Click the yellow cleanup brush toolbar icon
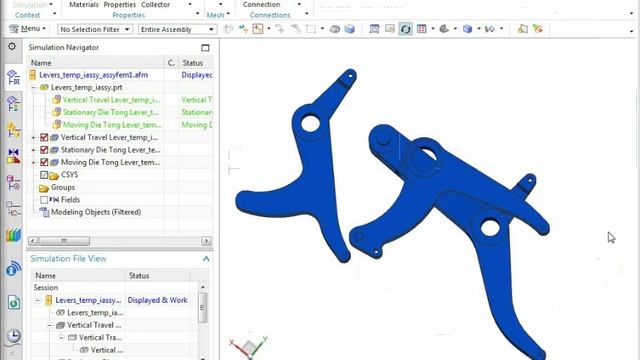Viewport: 640px width, 360px height. (x=522, y=29)
